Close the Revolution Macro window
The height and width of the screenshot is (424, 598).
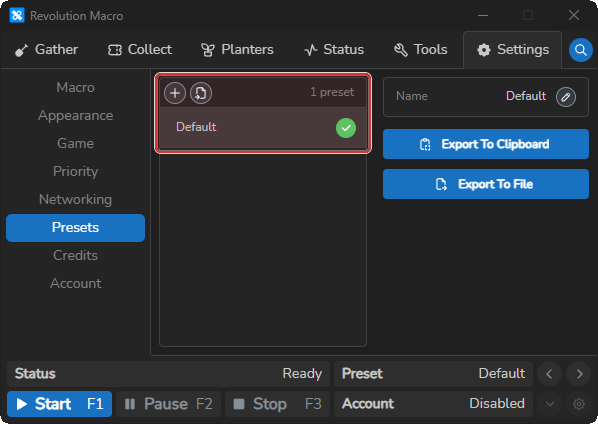tap(574, 16)
